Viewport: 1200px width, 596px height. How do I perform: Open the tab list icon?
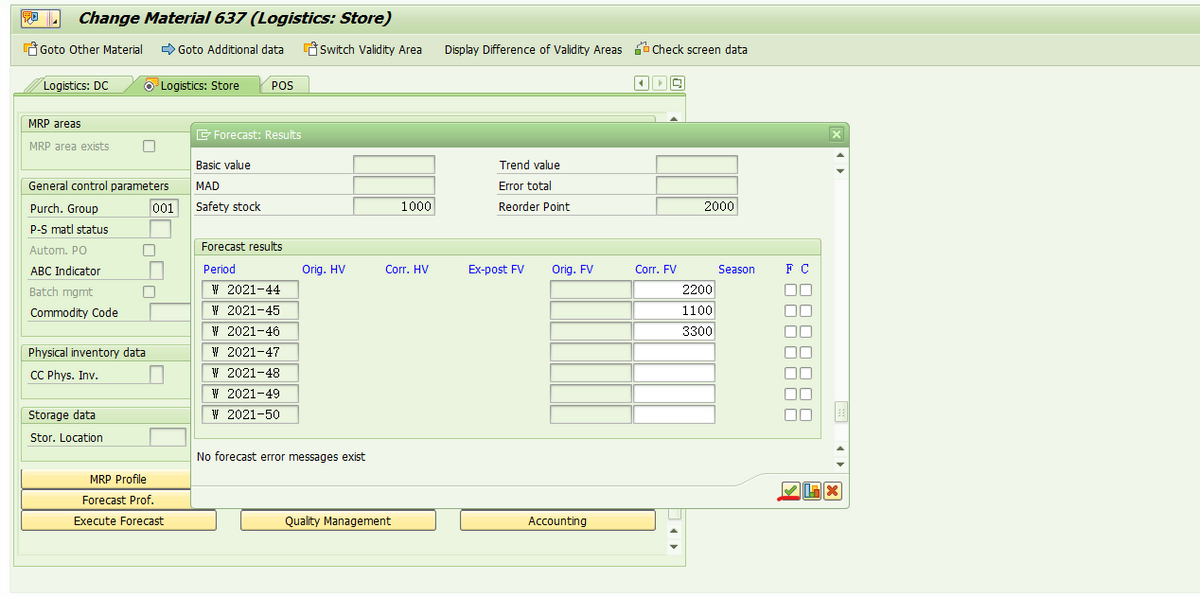pos(678,83)
